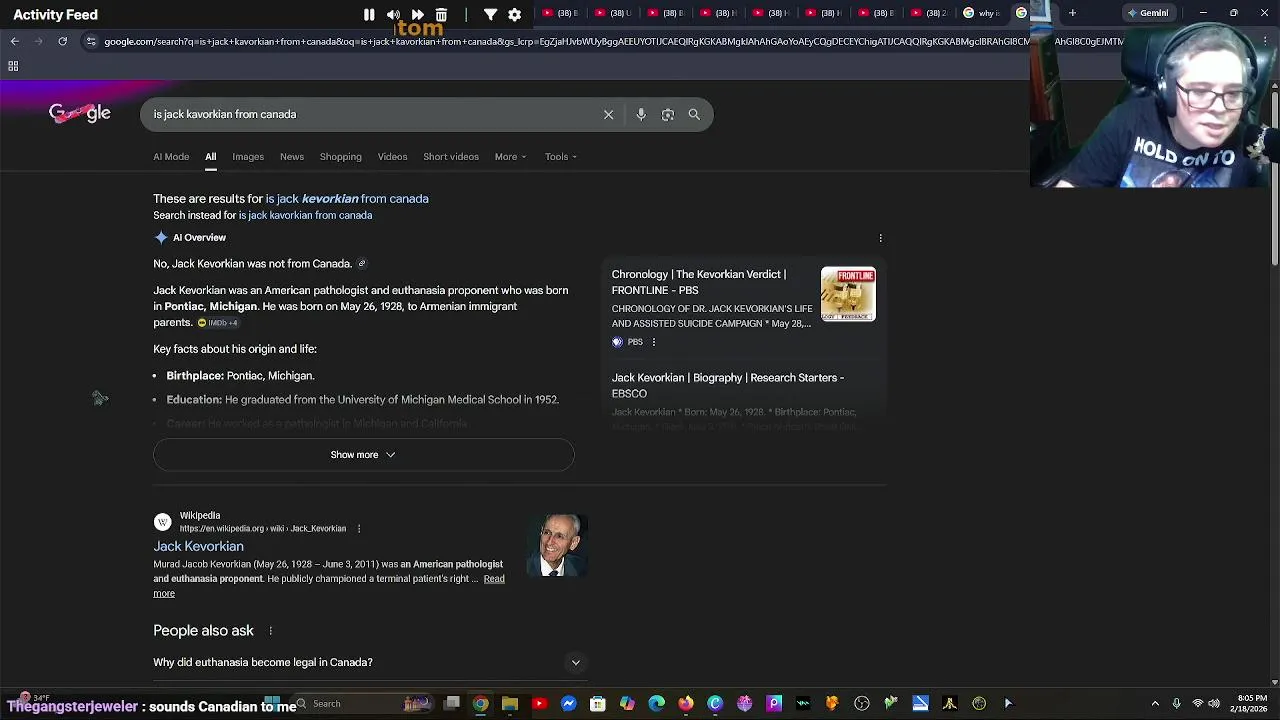The image size is (1280, 720).
Task: Start voice search via microphone icon
Action: pyautogui.click(x=641, y=114)
